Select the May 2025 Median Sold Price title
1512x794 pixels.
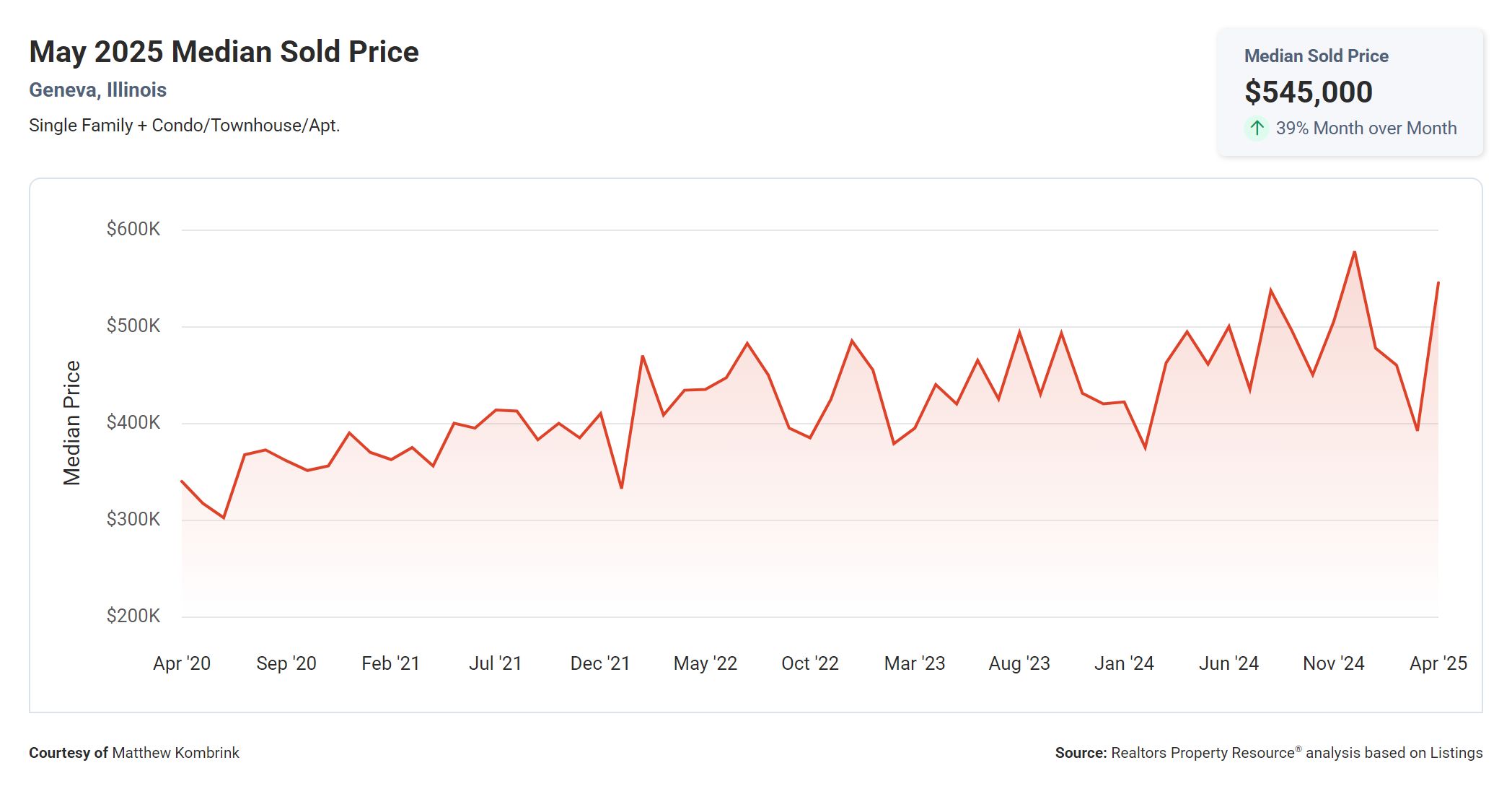coord(224,52)
